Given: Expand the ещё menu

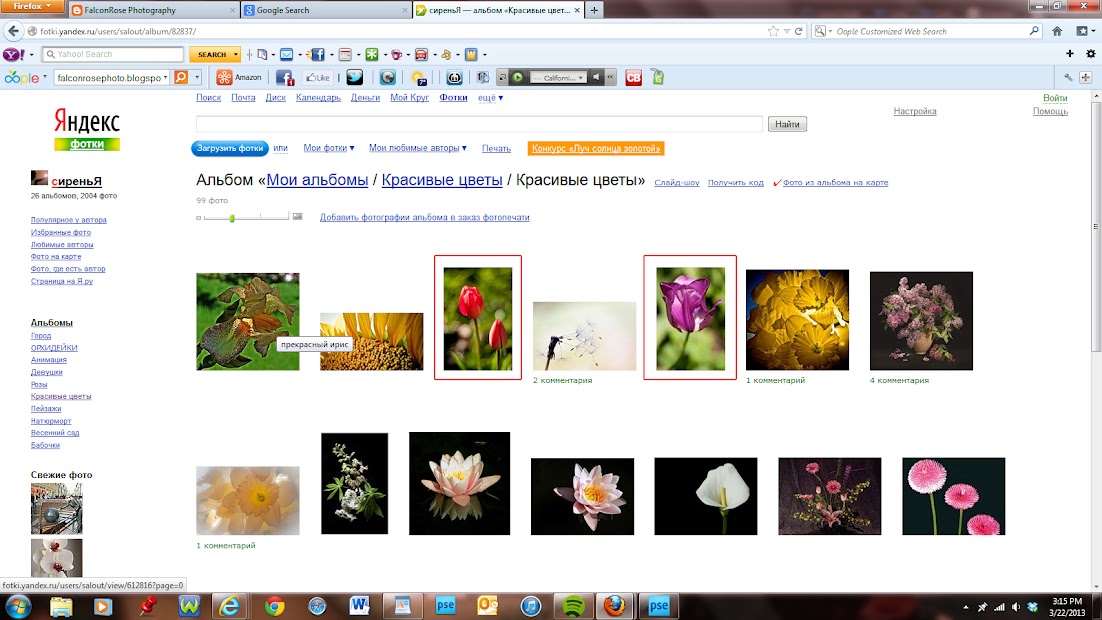Looking at the screenshot, I should [491, 98].
